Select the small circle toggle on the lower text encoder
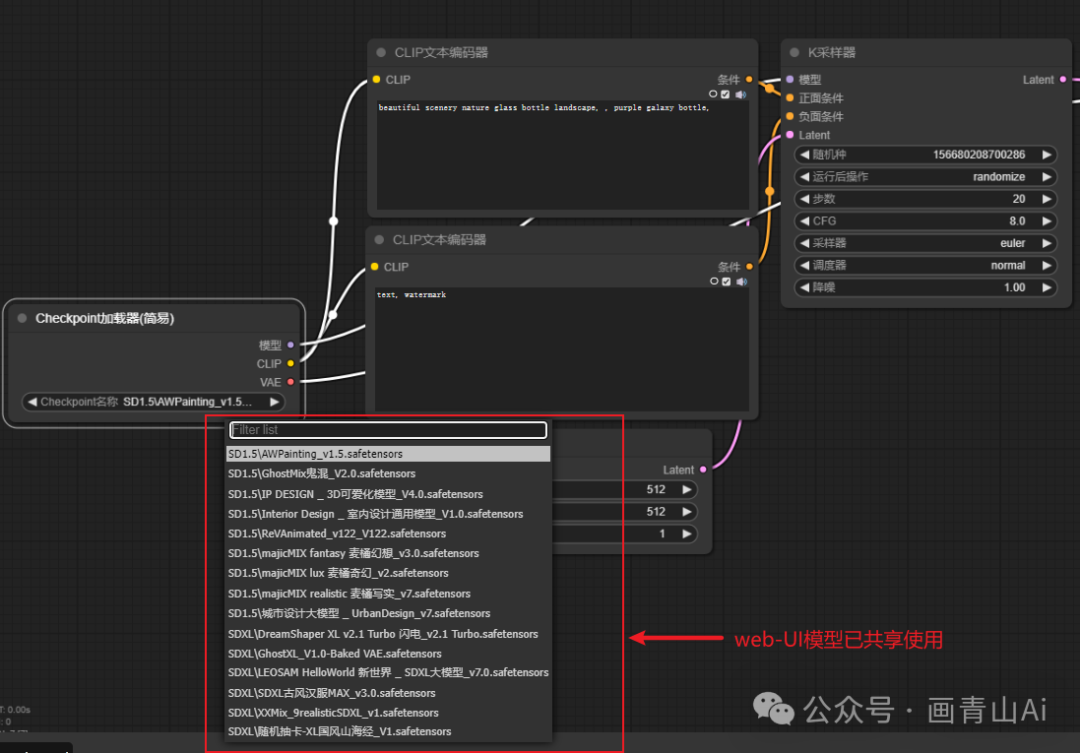The width and height of the screenshot is (1080, 753). click(x=714, y=281)
